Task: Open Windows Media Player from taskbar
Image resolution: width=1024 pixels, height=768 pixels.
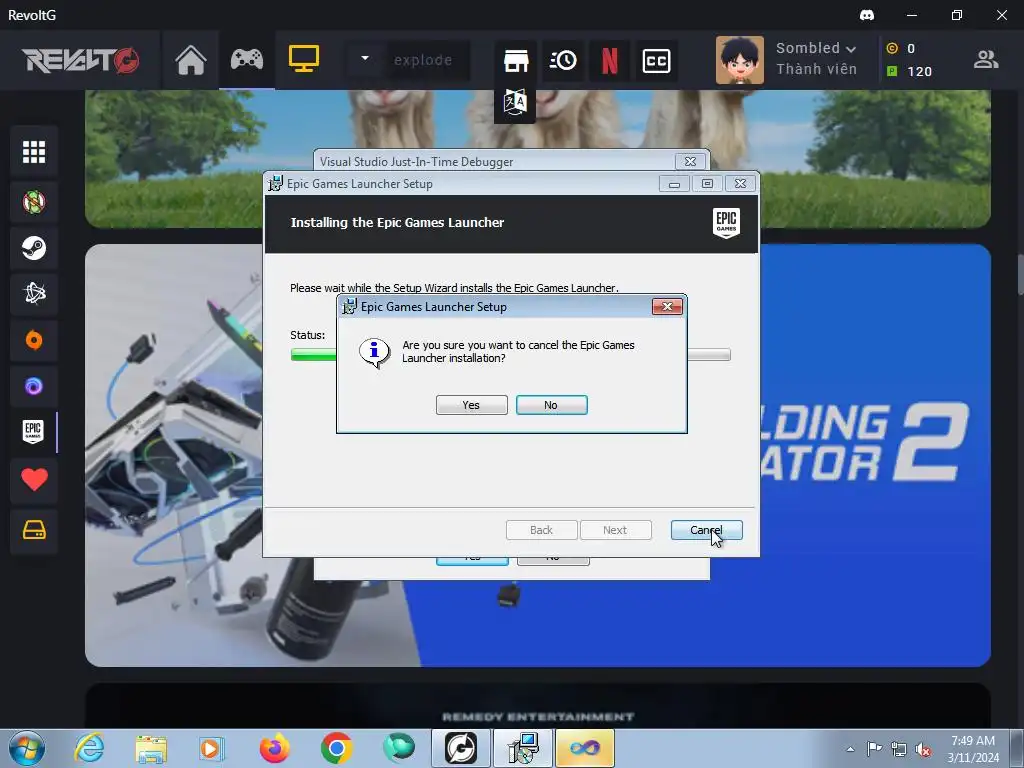Action: 211,748
